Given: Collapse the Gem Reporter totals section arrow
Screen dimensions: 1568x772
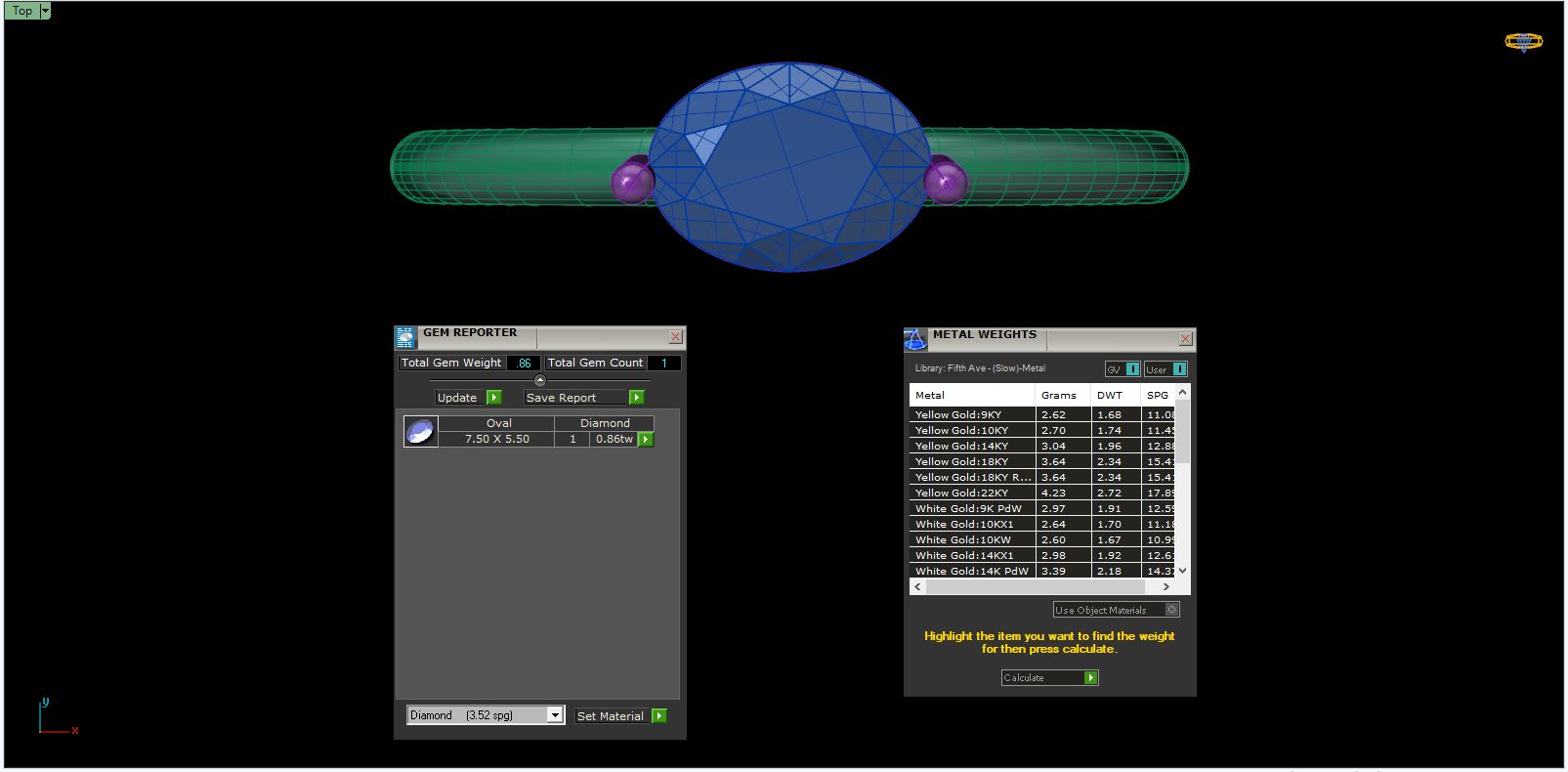Looking at the screenshot, I should 540,380.
